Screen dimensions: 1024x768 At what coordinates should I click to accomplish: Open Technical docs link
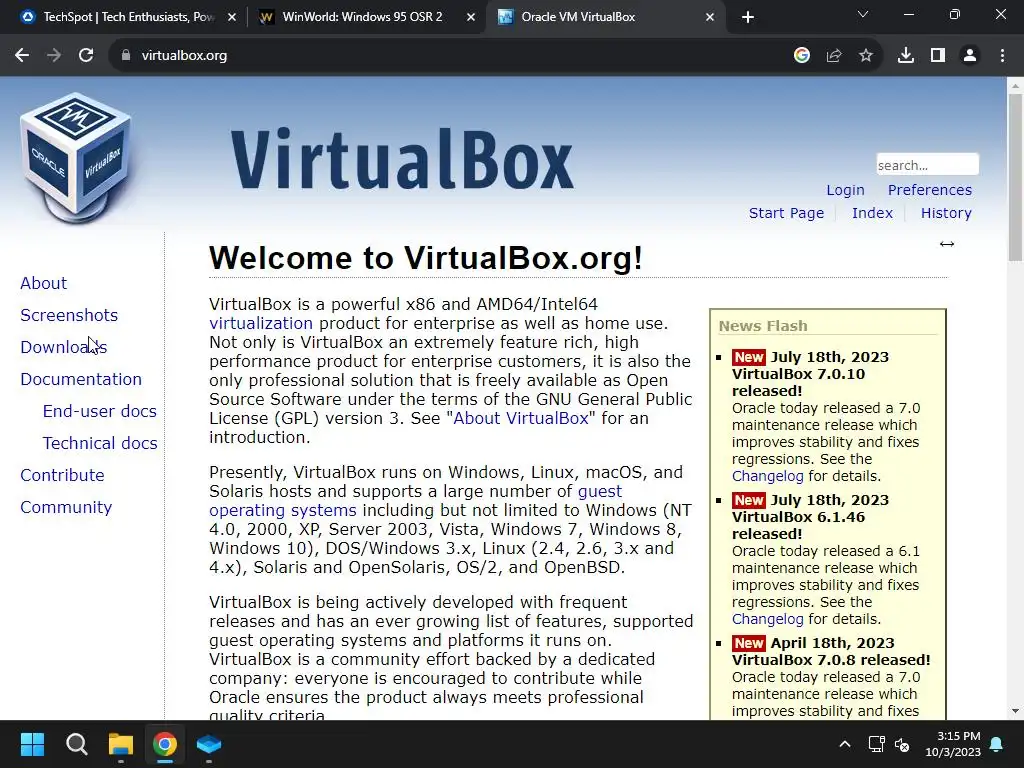click(100, 443)
